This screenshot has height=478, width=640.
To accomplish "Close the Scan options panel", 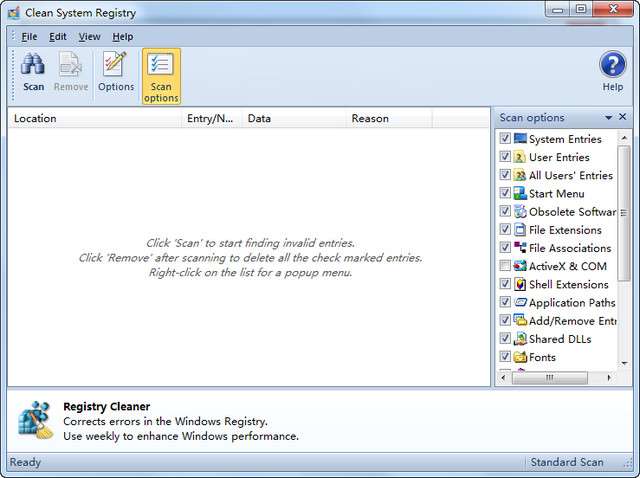I will 622,117.
